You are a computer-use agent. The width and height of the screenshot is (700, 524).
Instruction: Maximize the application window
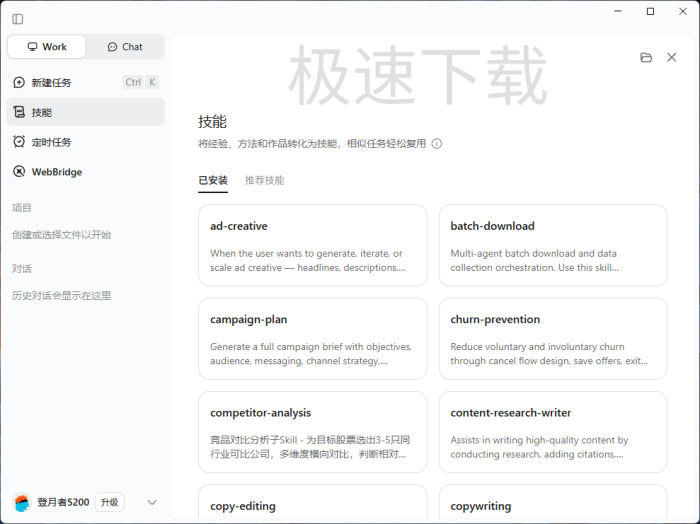pyautogui.click(x=650, y=11)
